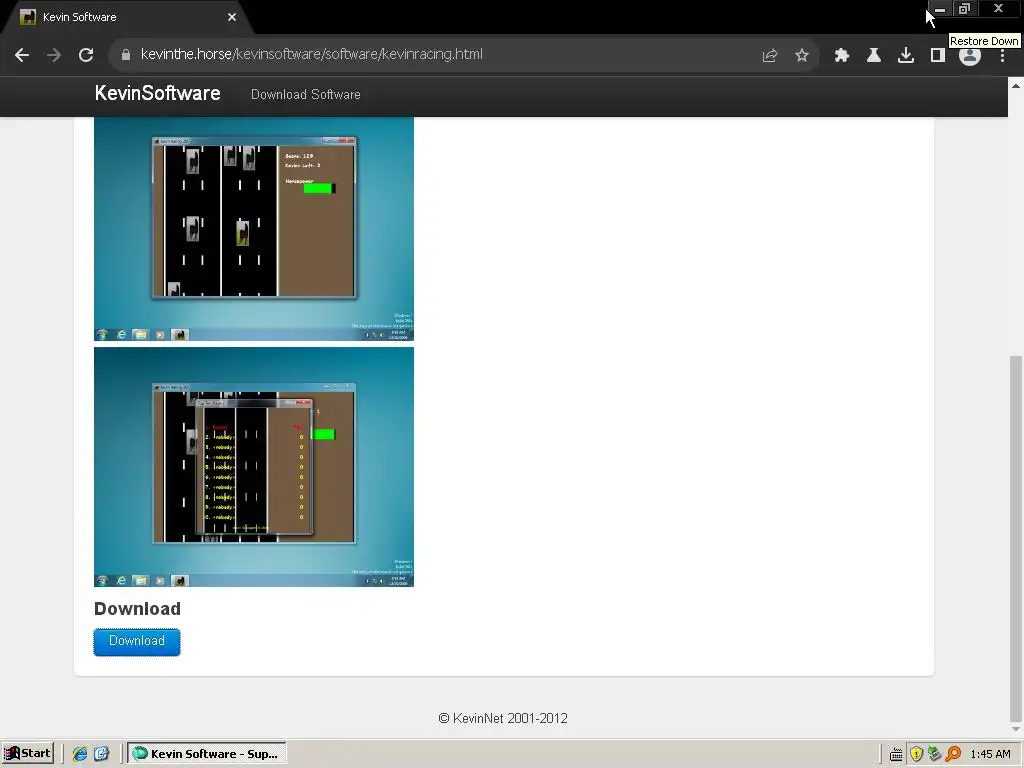Click the © KevinNet 2001-2012 footer text
Viewport: 1024px width, 768px height.
pyautogui.click(x=503, y=718)
